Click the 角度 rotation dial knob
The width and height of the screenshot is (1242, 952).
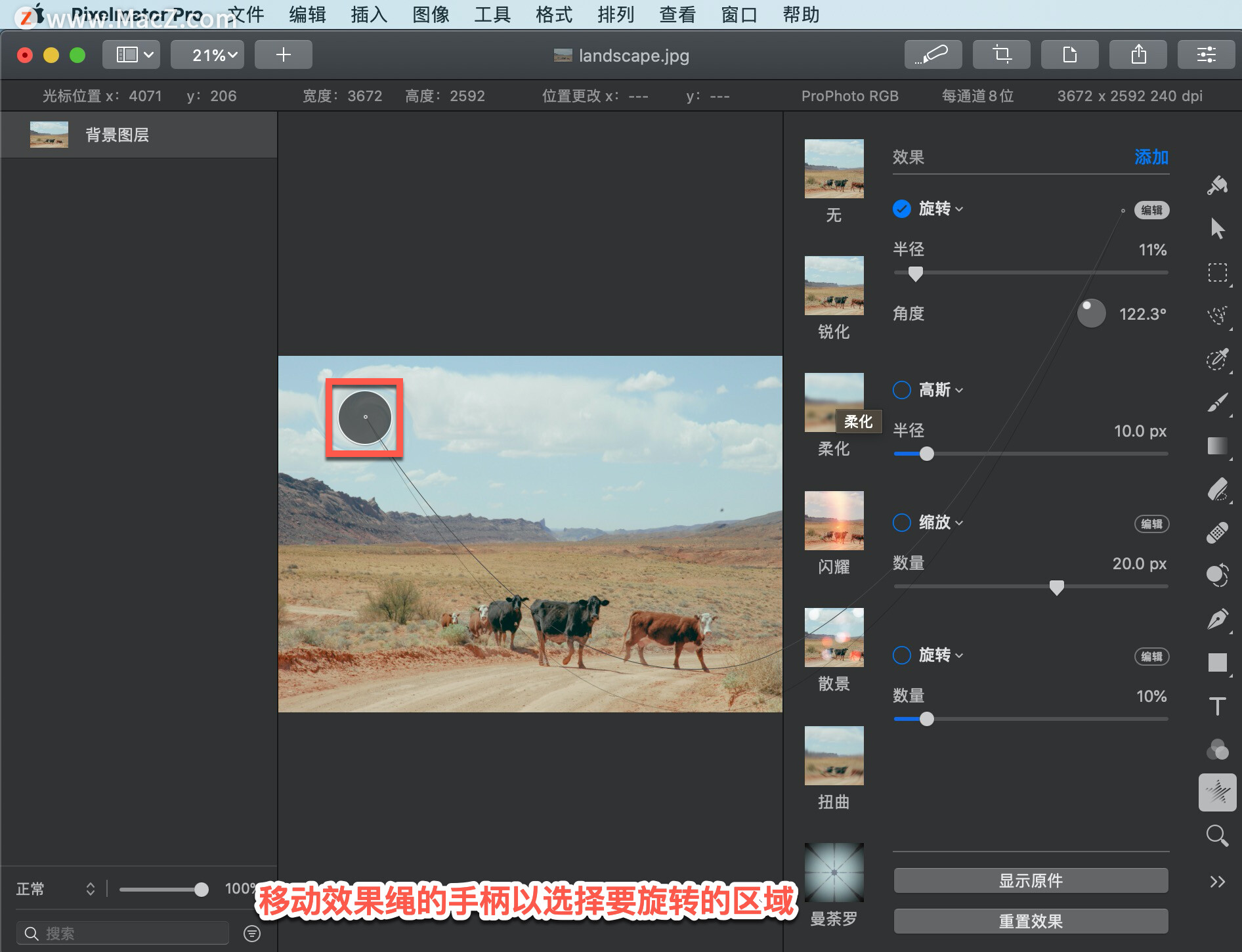point(1092,313)
